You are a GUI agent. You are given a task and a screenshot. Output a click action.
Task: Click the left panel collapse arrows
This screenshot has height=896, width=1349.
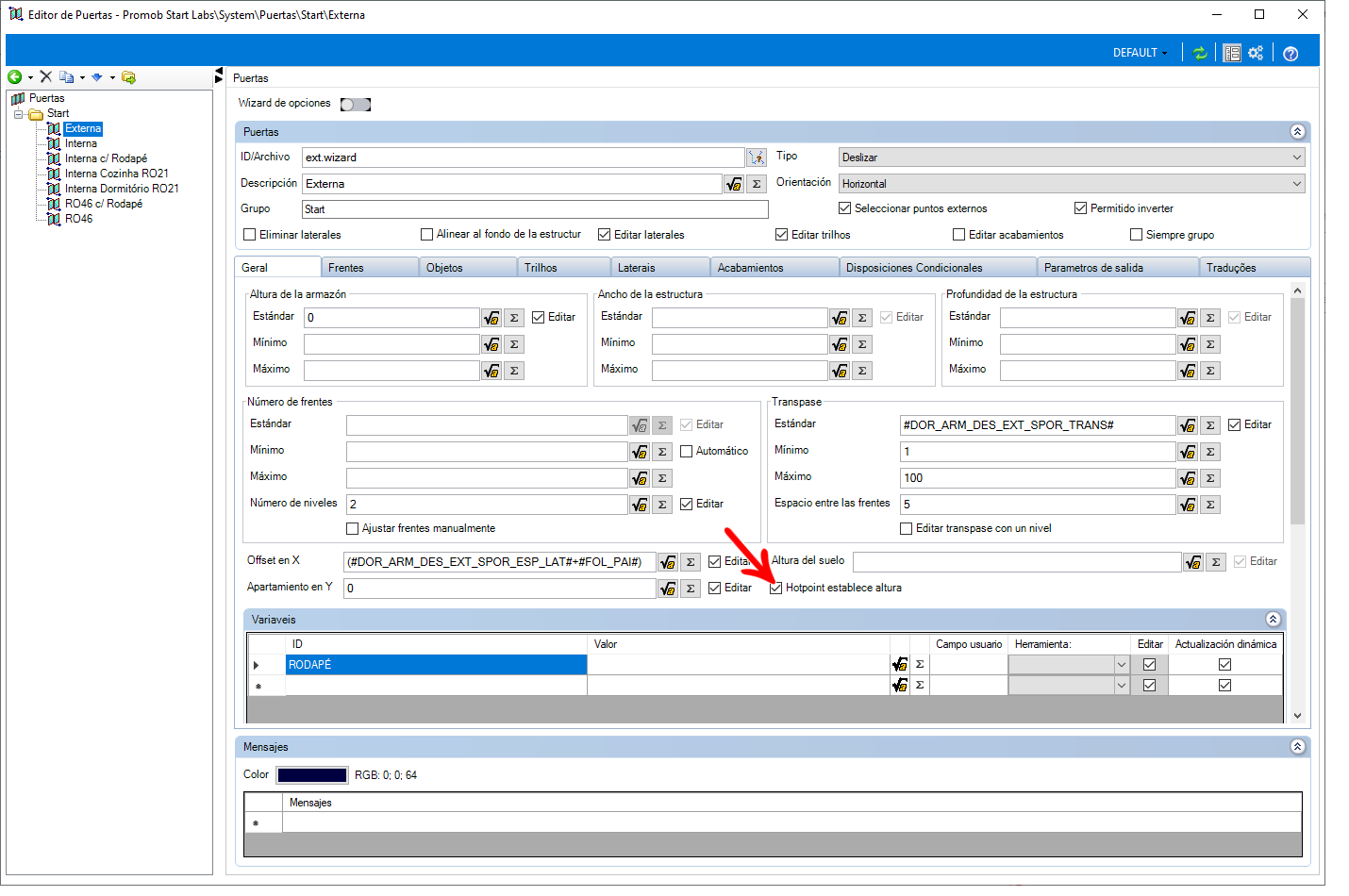point(219,75)
